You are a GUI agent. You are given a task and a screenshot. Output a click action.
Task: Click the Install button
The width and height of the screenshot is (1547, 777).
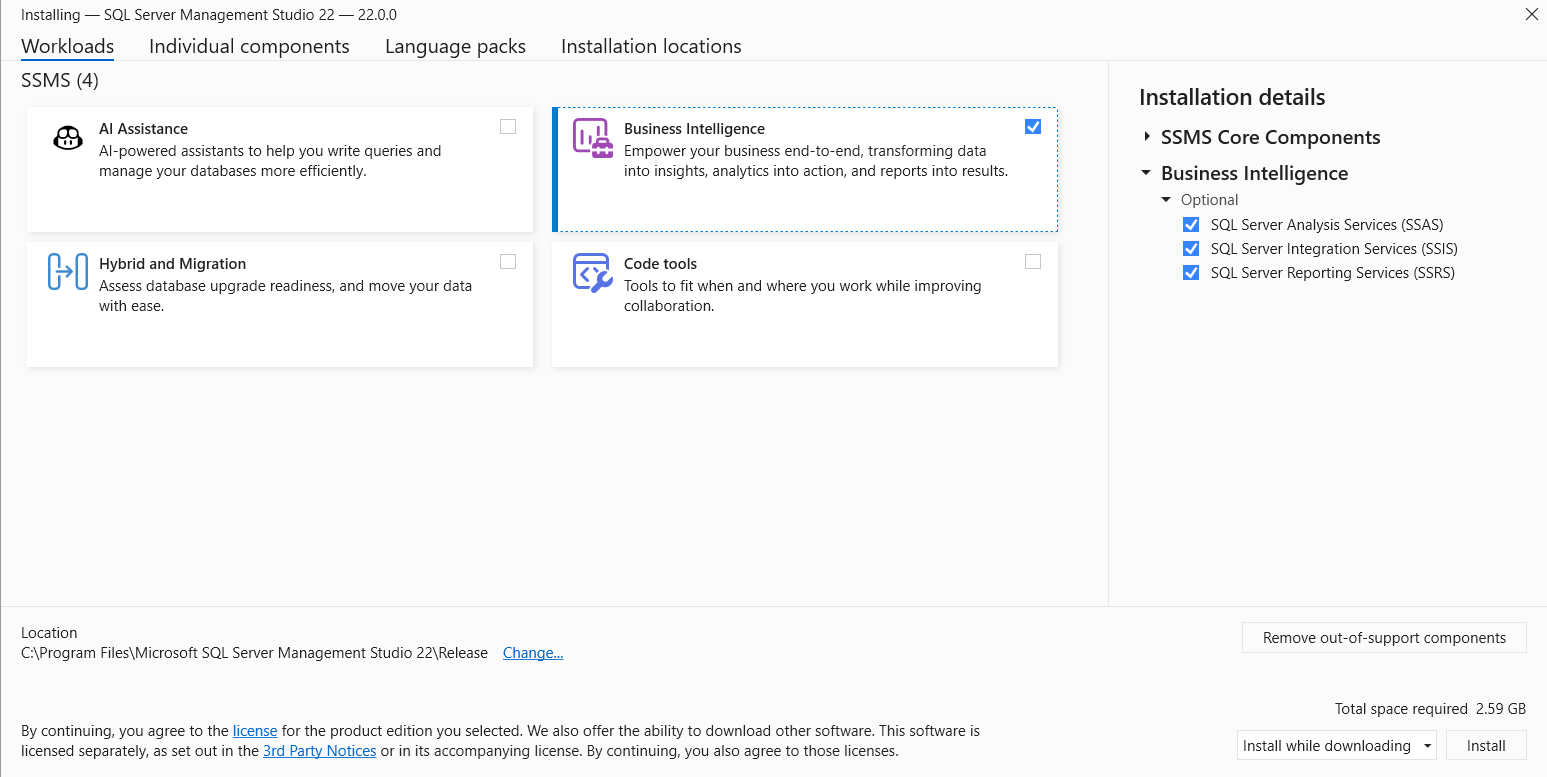pos(1487,745)
